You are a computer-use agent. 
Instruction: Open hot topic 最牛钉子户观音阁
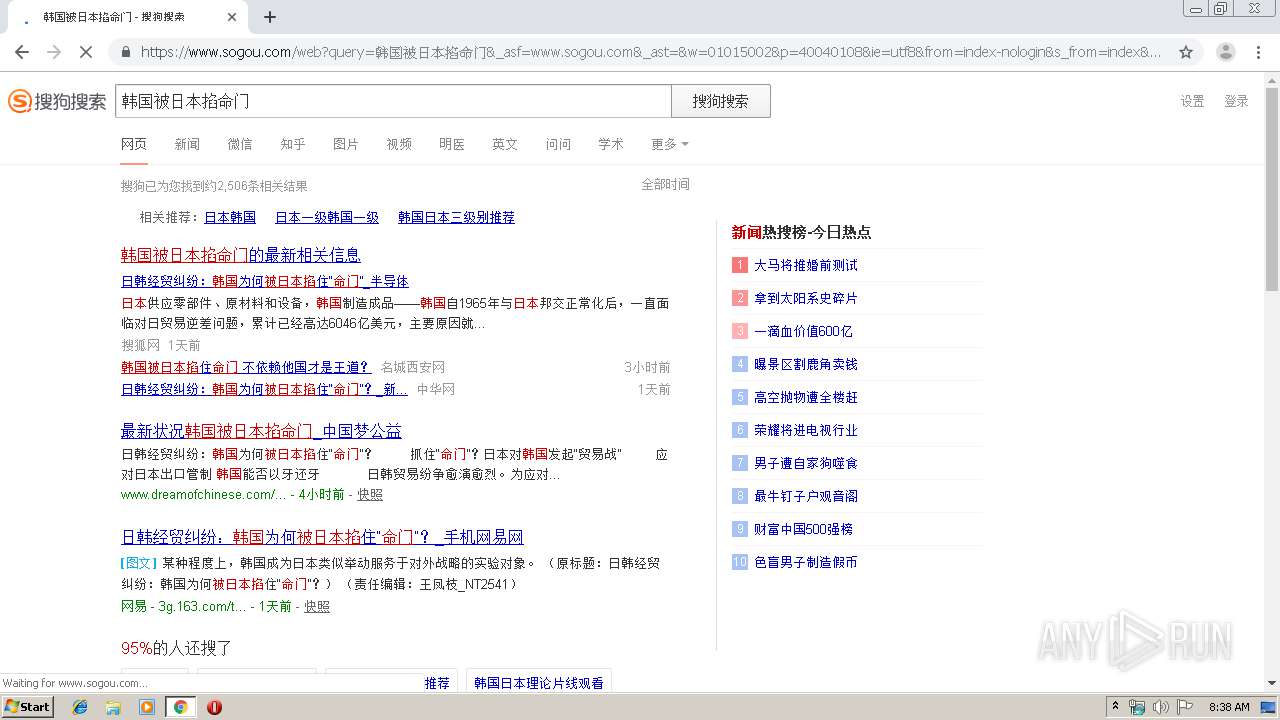(805, 496)
